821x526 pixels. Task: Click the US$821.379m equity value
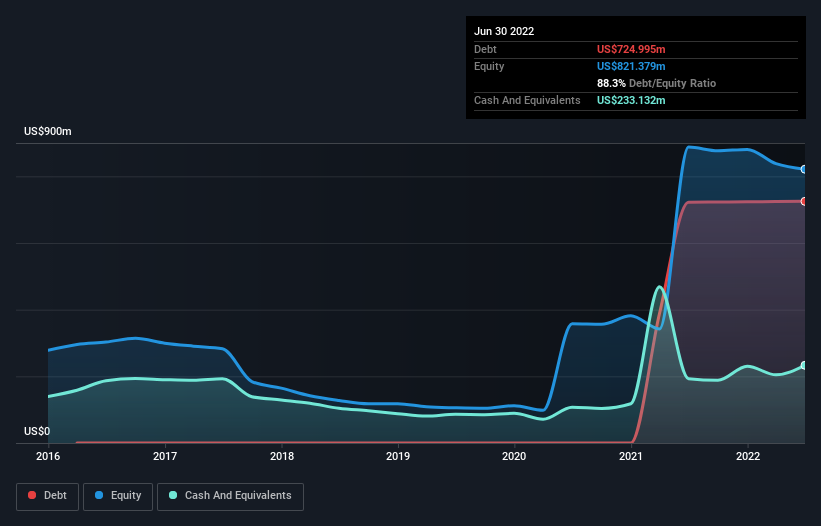631,66
